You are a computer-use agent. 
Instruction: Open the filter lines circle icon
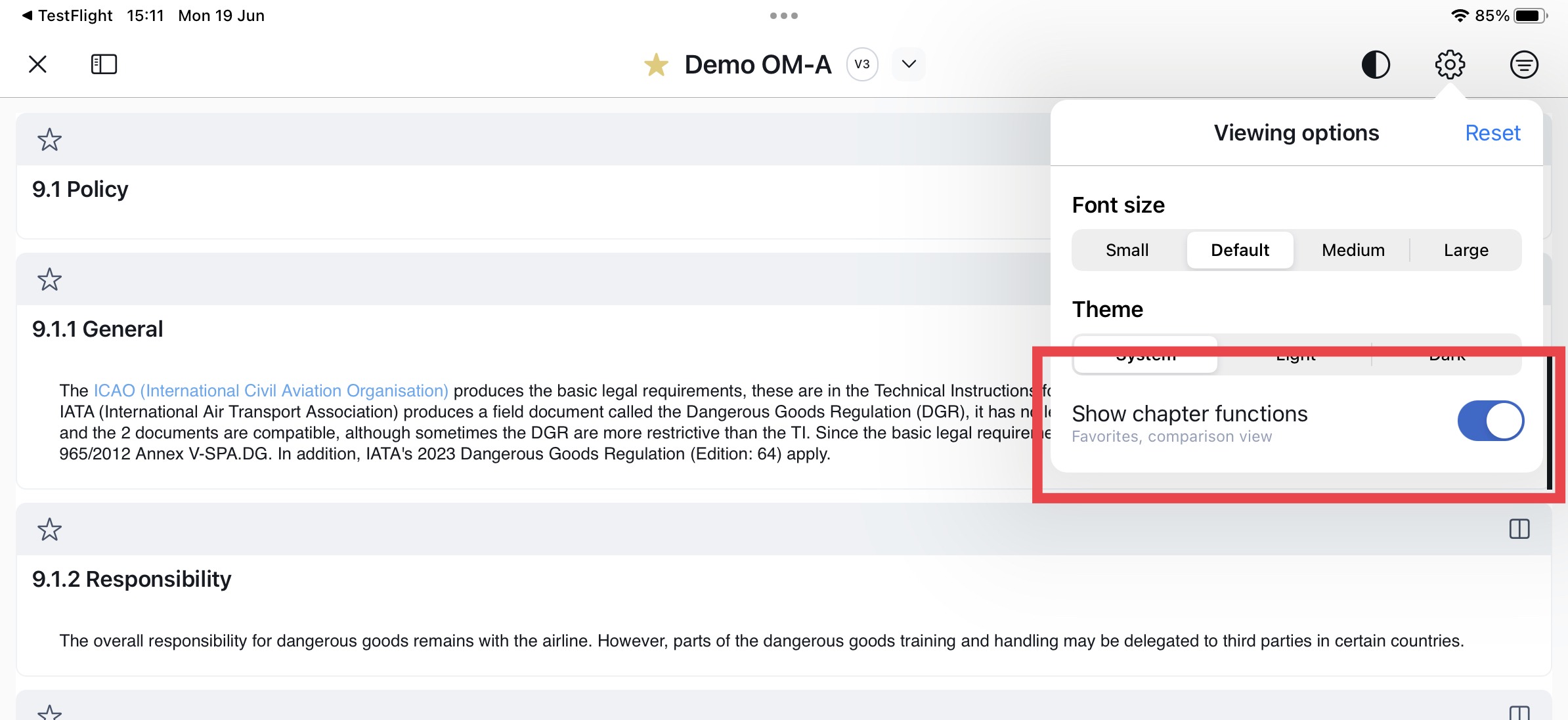tap(1523, 64)
